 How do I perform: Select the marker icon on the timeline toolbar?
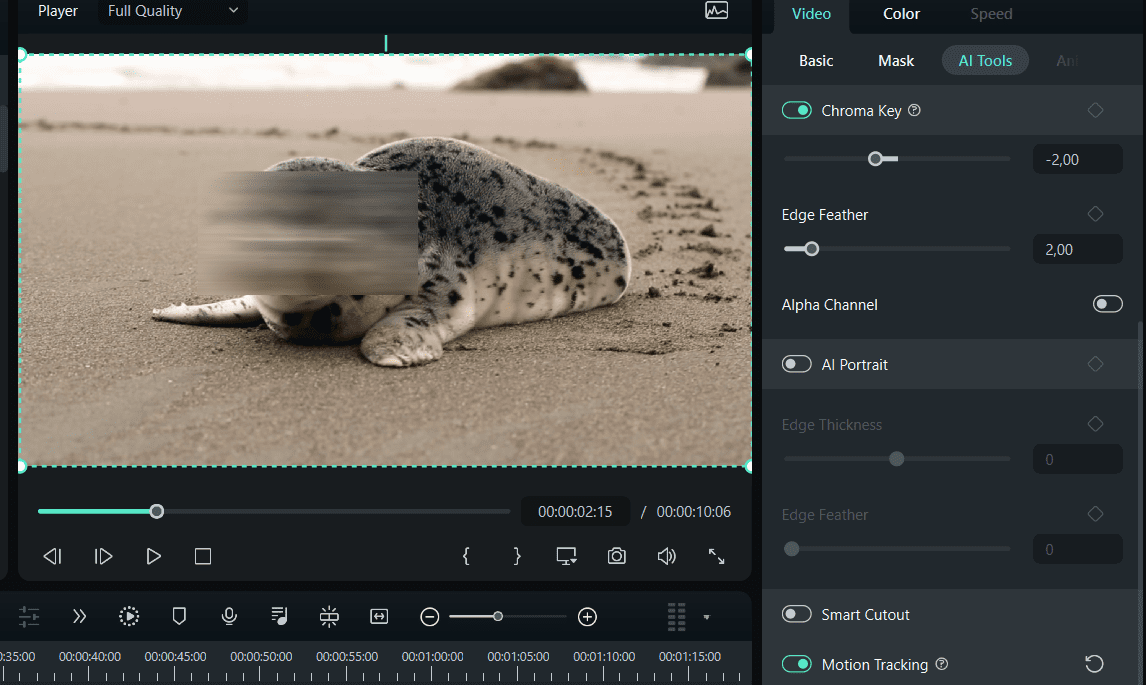(179, 616)
